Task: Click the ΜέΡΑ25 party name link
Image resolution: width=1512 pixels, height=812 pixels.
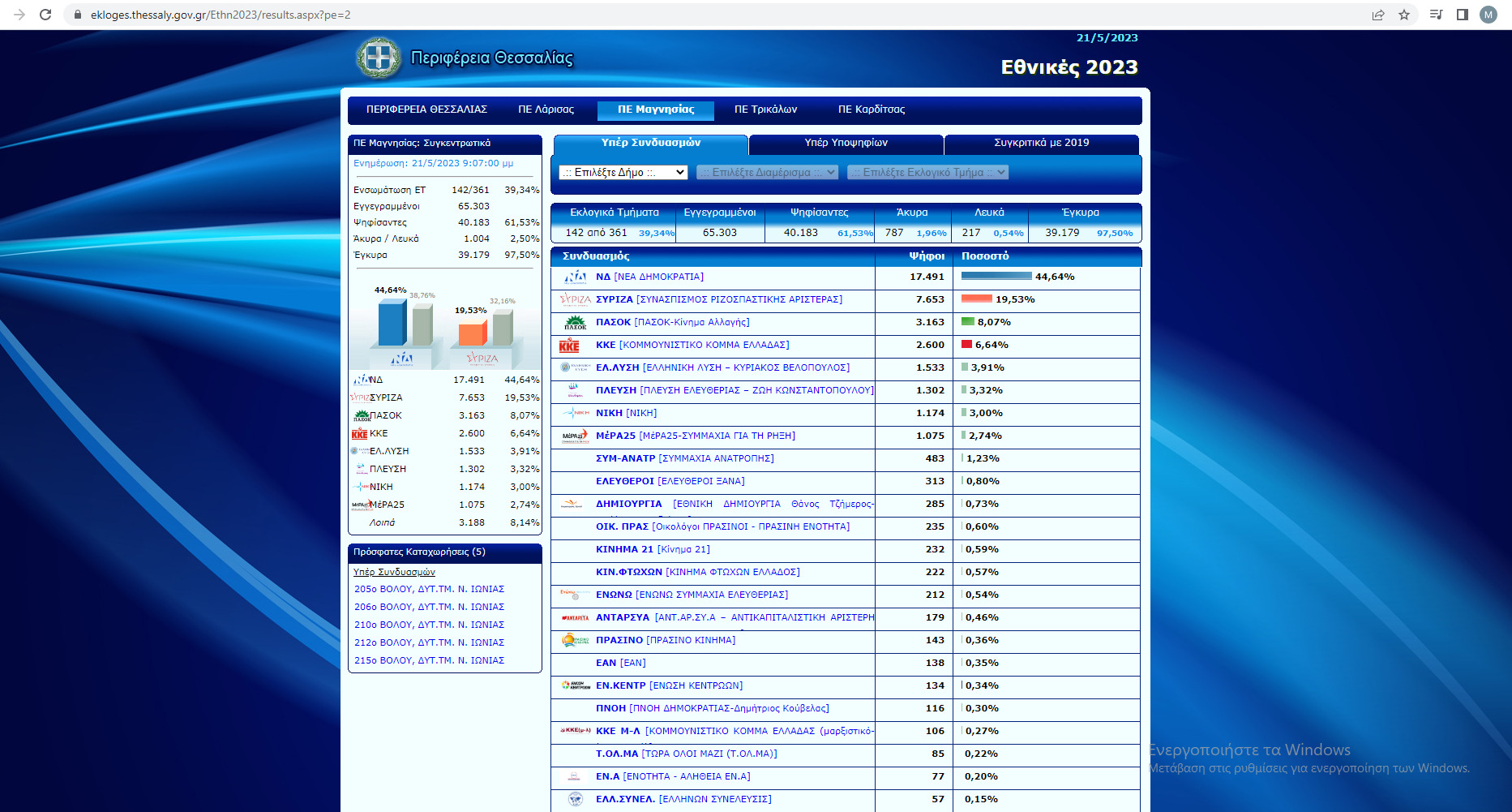Action: [615, 436]
